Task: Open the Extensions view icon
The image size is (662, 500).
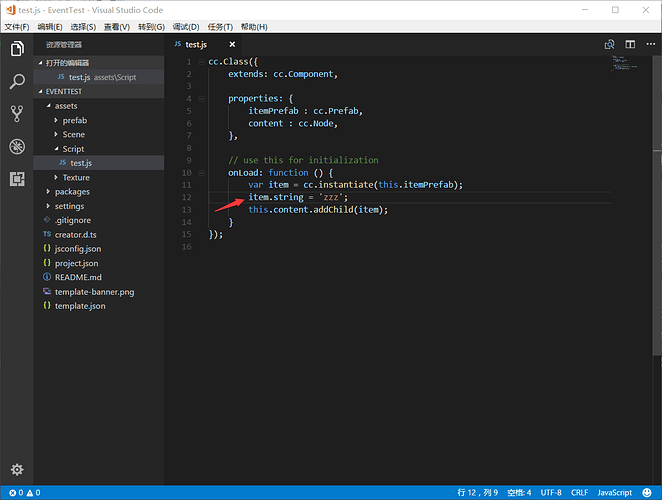Action: click(17, 179)
